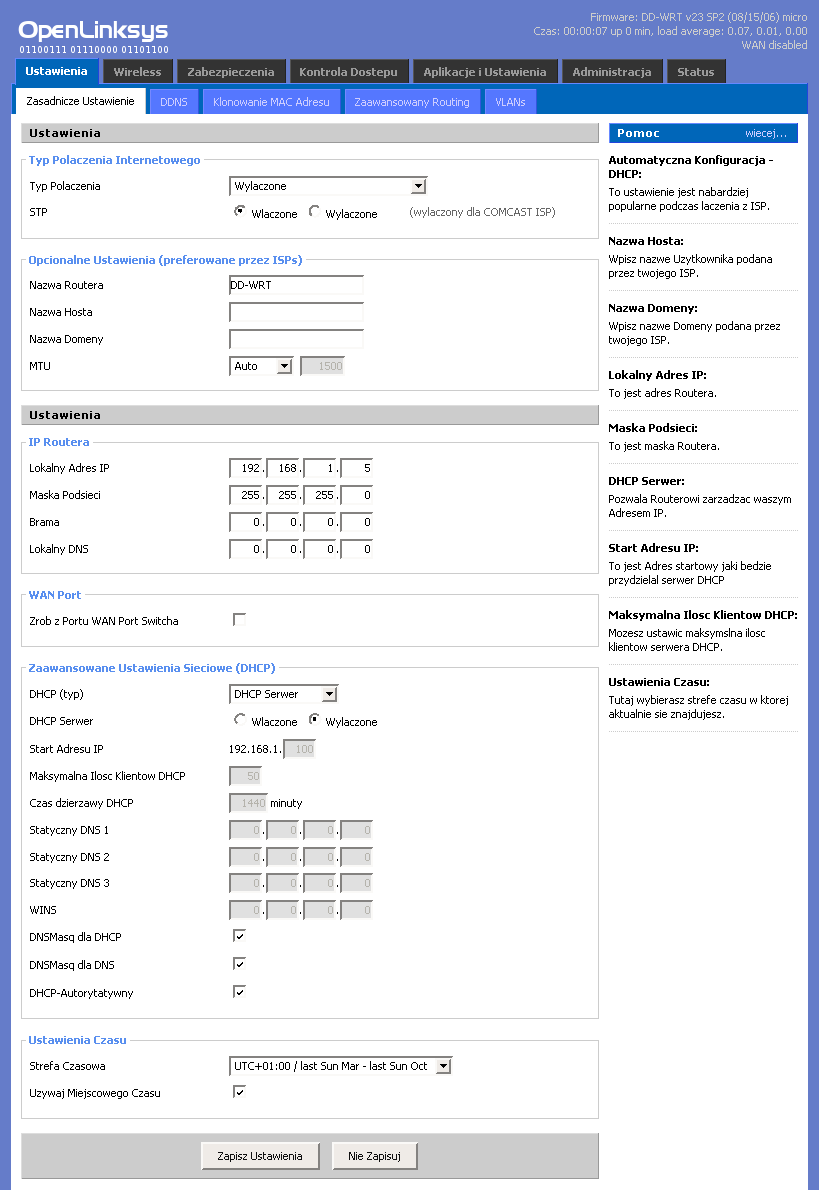Click the 'Ustawienia Czasu:' help heading
This screenshot has width=819, height=1190.
(659, 682)
